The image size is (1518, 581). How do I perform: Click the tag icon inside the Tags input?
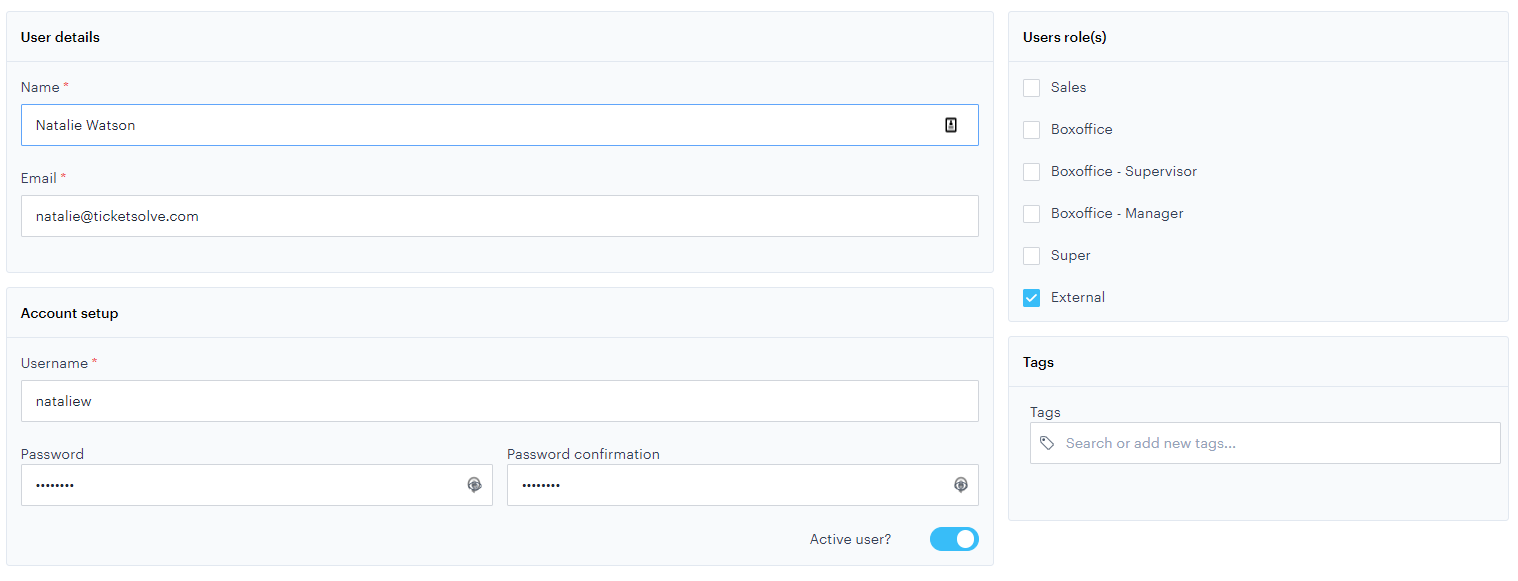1047,442
